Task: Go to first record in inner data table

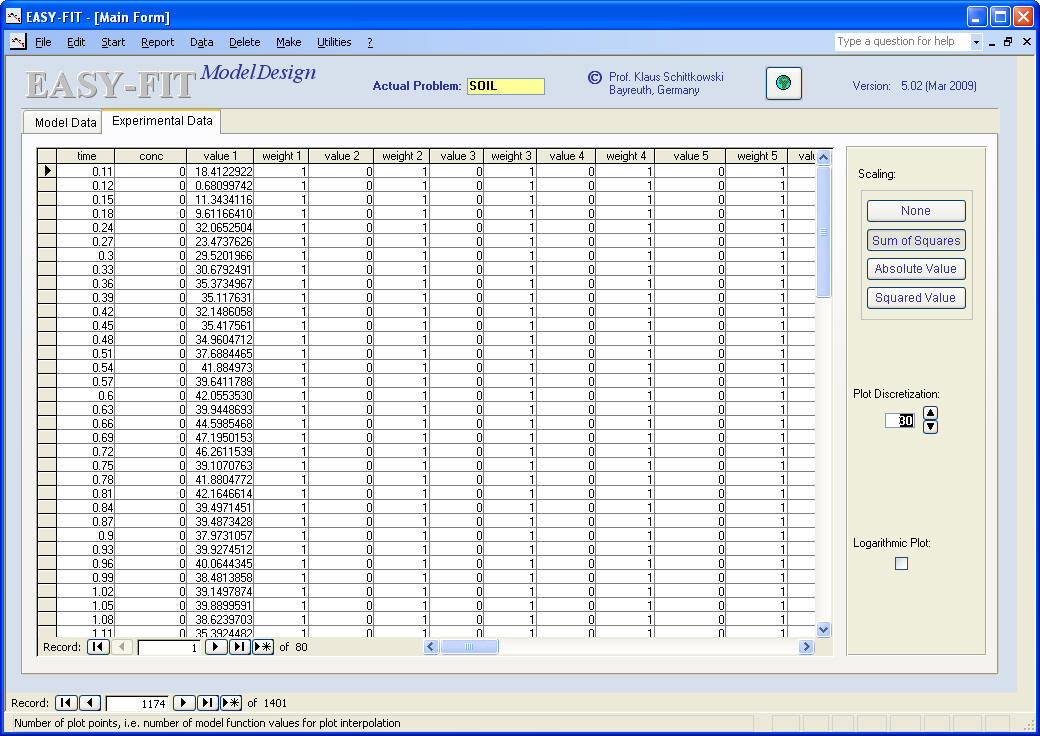Action: [x=98, y=647]
